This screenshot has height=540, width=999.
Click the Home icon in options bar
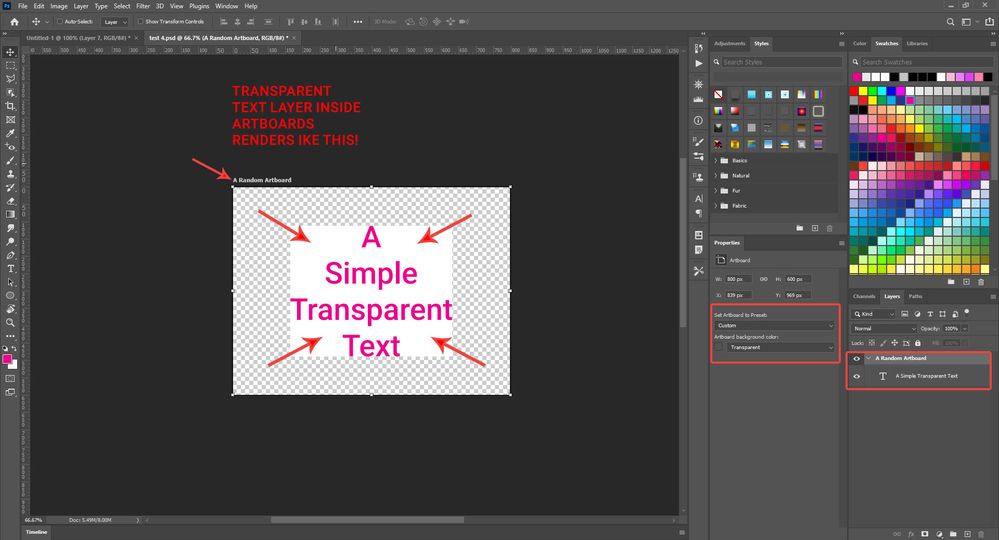click(15, 22)
